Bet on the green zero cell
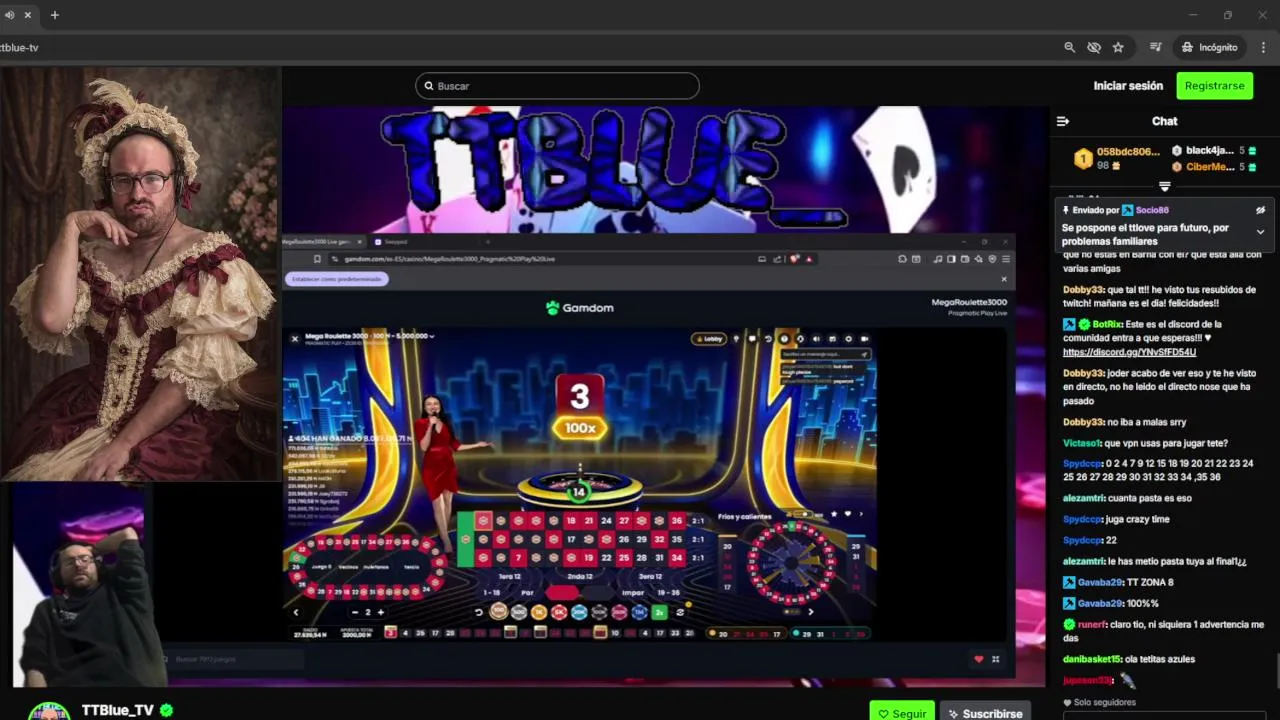Image resolution: width=1280 pixels, height=720 pixels. (466, 540)
